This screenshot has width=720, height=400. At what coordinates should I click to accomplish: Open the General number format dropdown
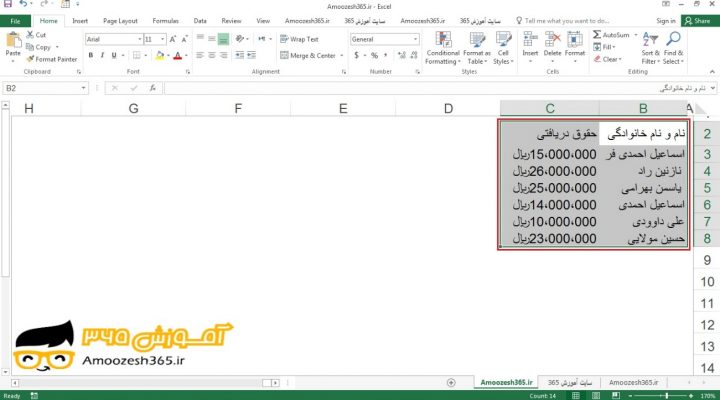click(x=415, y=39)
